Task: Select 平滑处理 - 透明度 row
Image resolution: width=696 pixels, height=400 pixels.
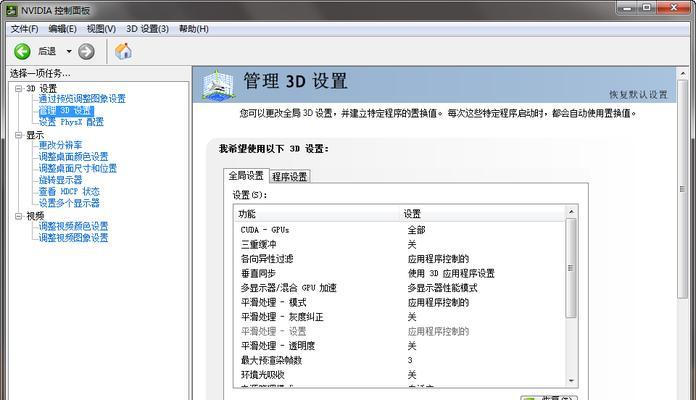Action: [400, 346]
